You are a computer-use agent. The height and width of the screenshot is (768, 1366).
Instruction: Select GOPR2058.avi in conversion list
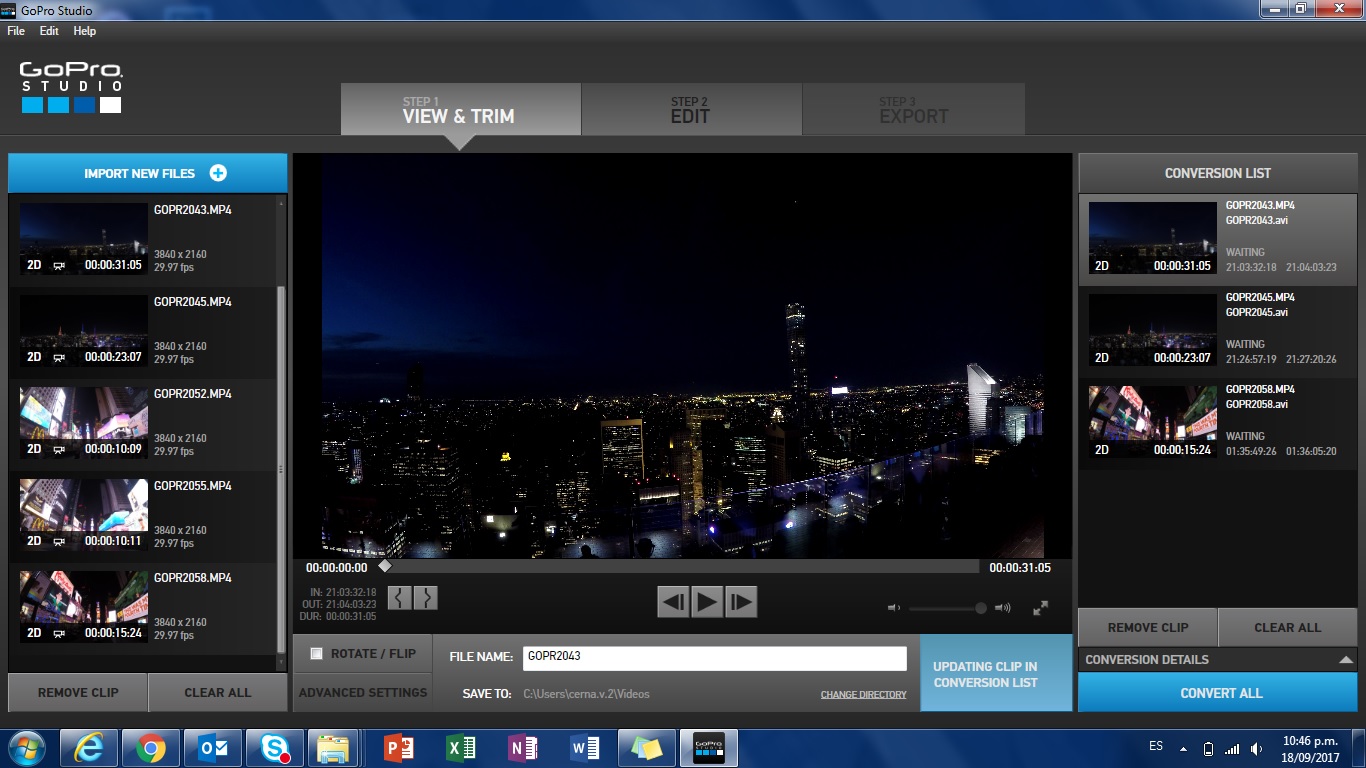coord(1217,423)
